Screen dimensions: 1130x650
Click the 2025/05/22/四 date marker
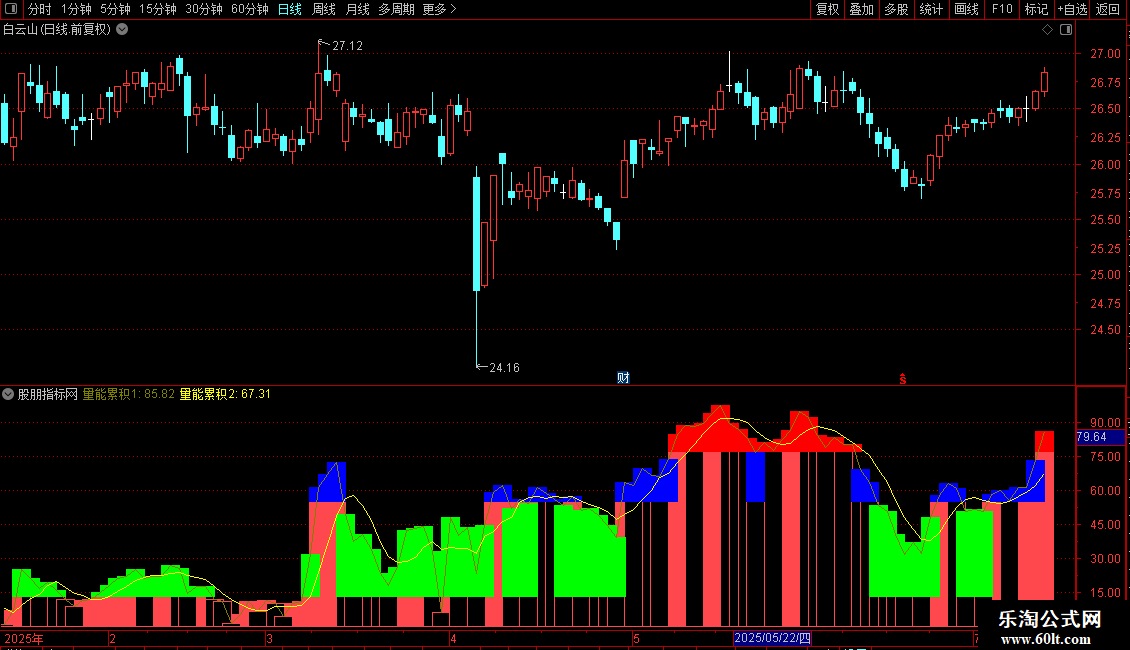tap(773, 638)
